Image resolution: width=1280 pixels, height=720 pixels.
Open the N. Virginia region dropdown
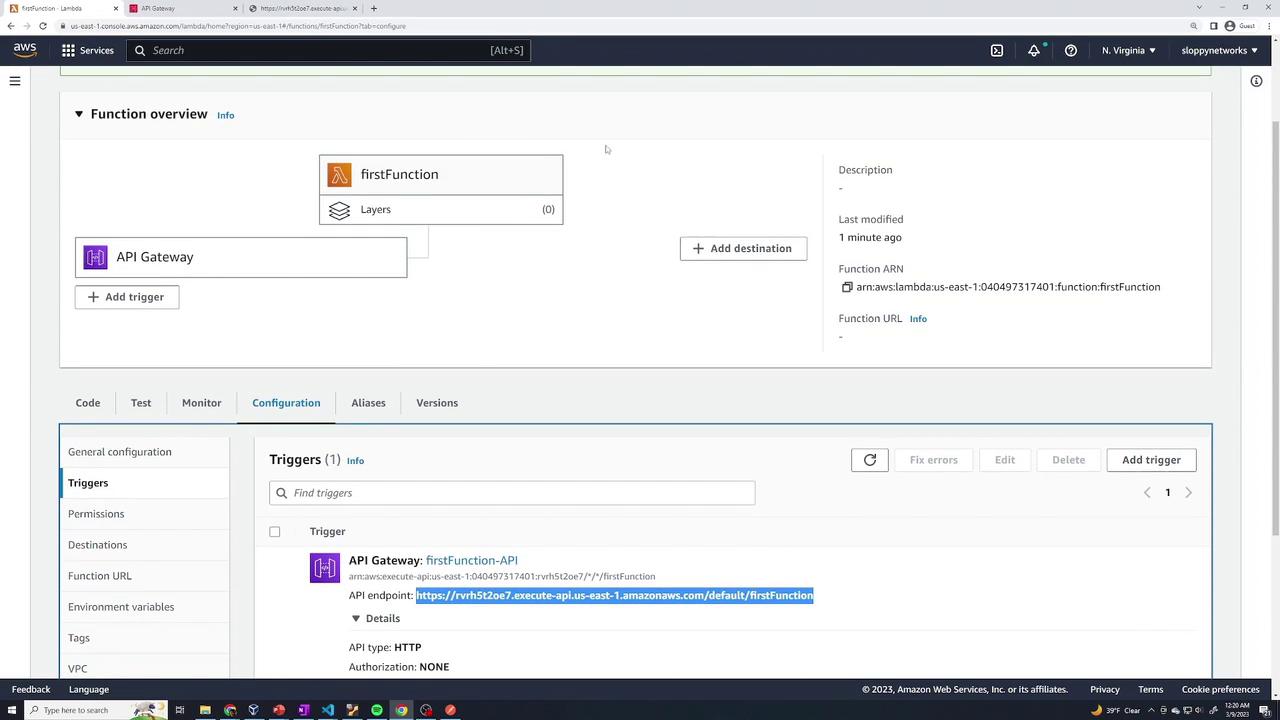[1129, 50]
